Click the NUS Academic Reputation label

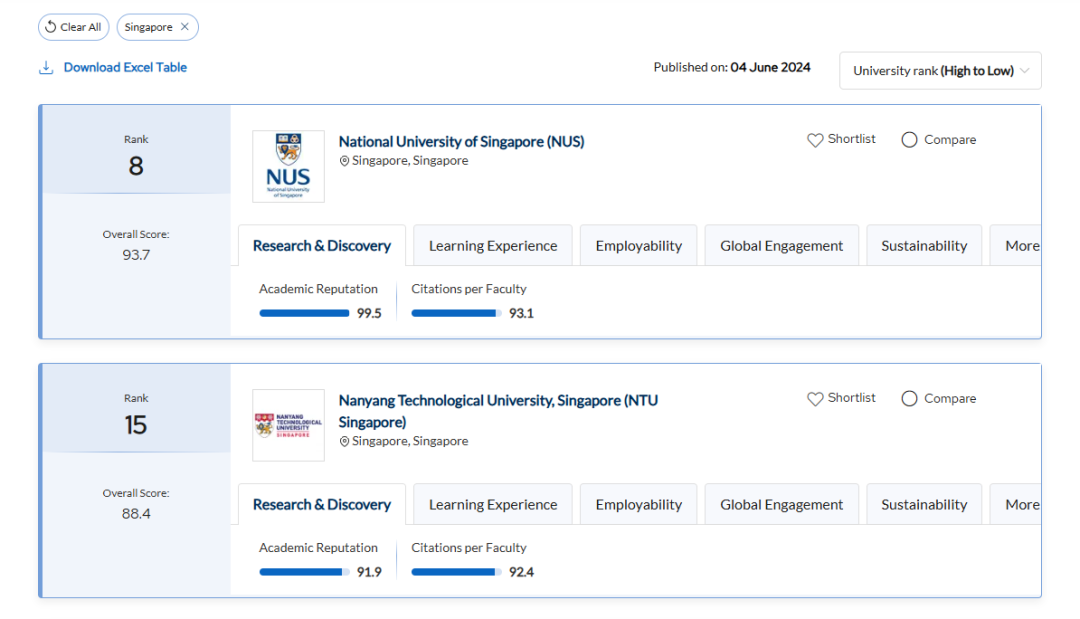pos(318,289)
